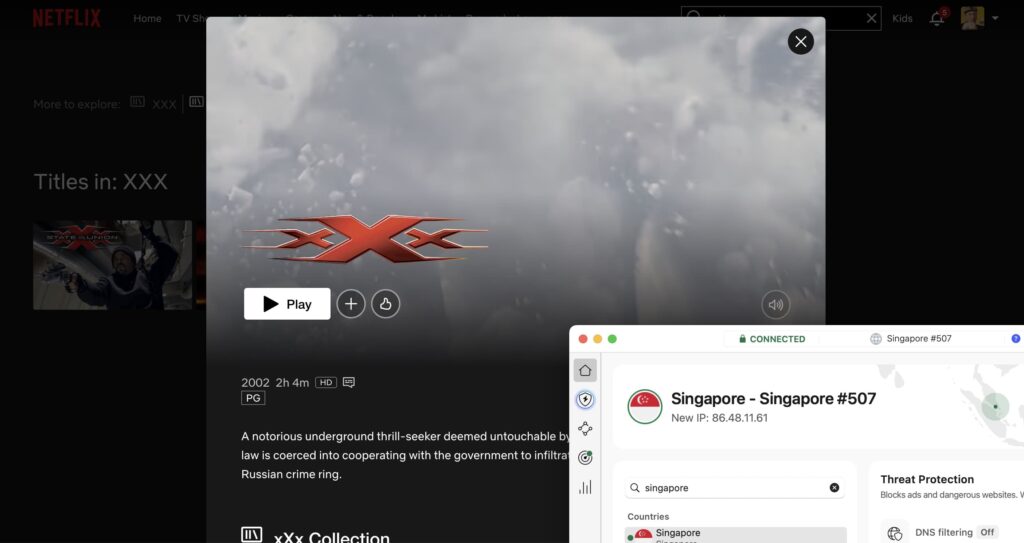Click the xXx Collection heading
1024x543 pixels.
pyautogui.click(x=332, y=538)
